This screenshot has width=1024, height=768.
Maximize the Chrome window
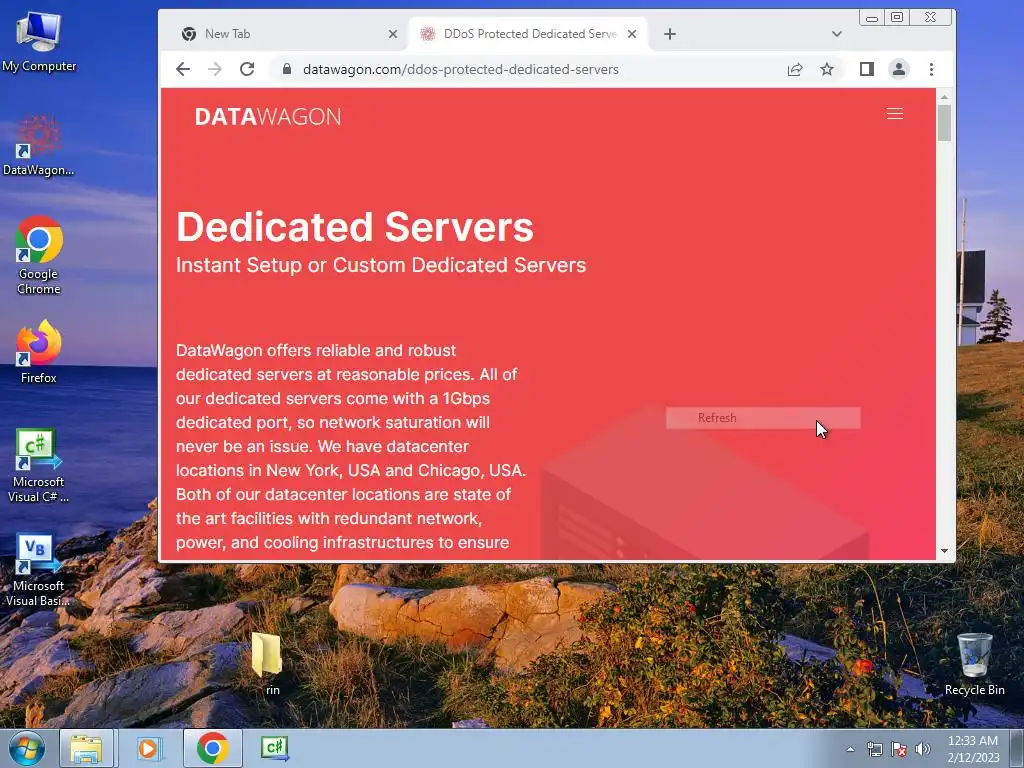point(897,18)
